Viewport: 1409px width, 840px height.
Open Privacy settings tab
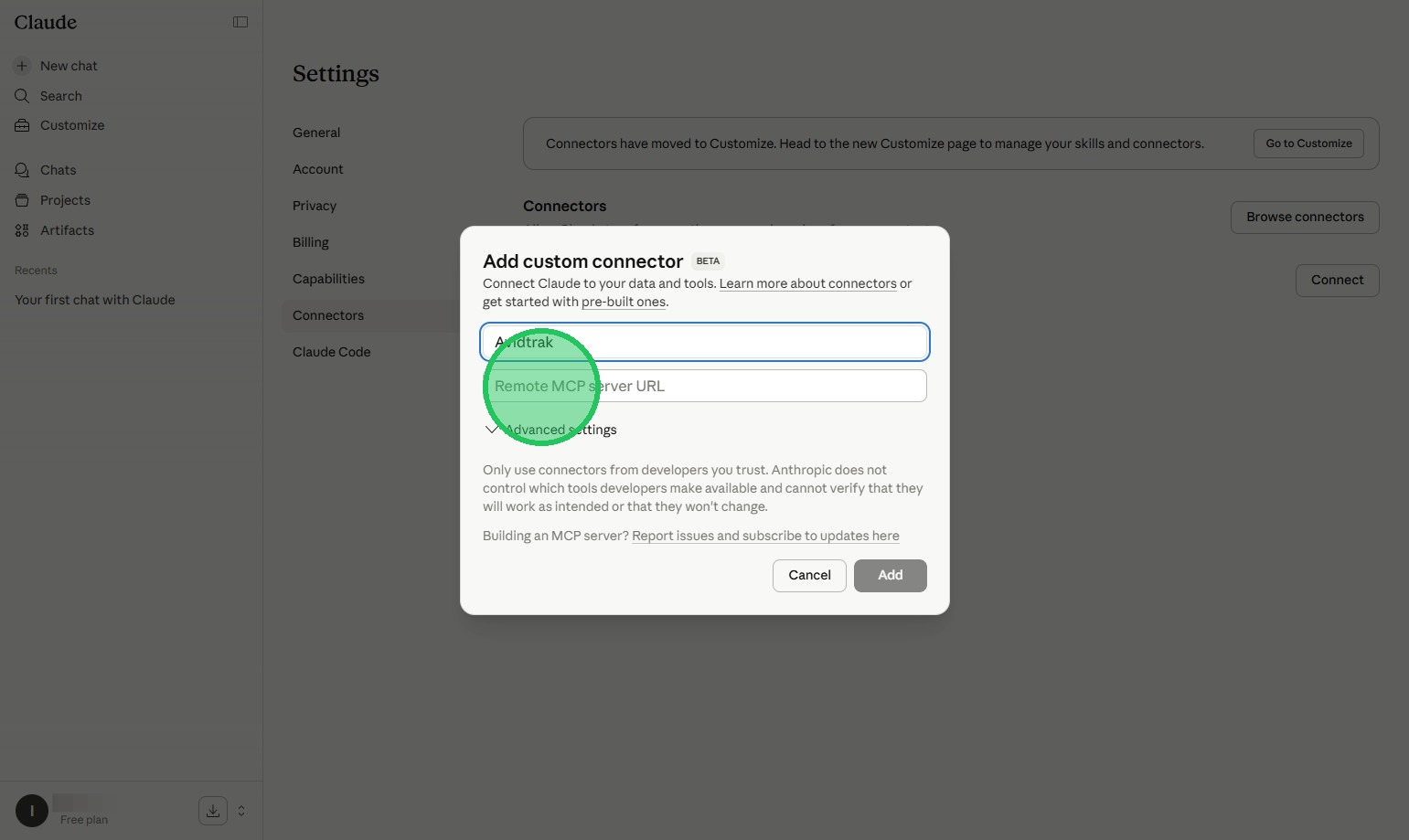click(315, 206)
